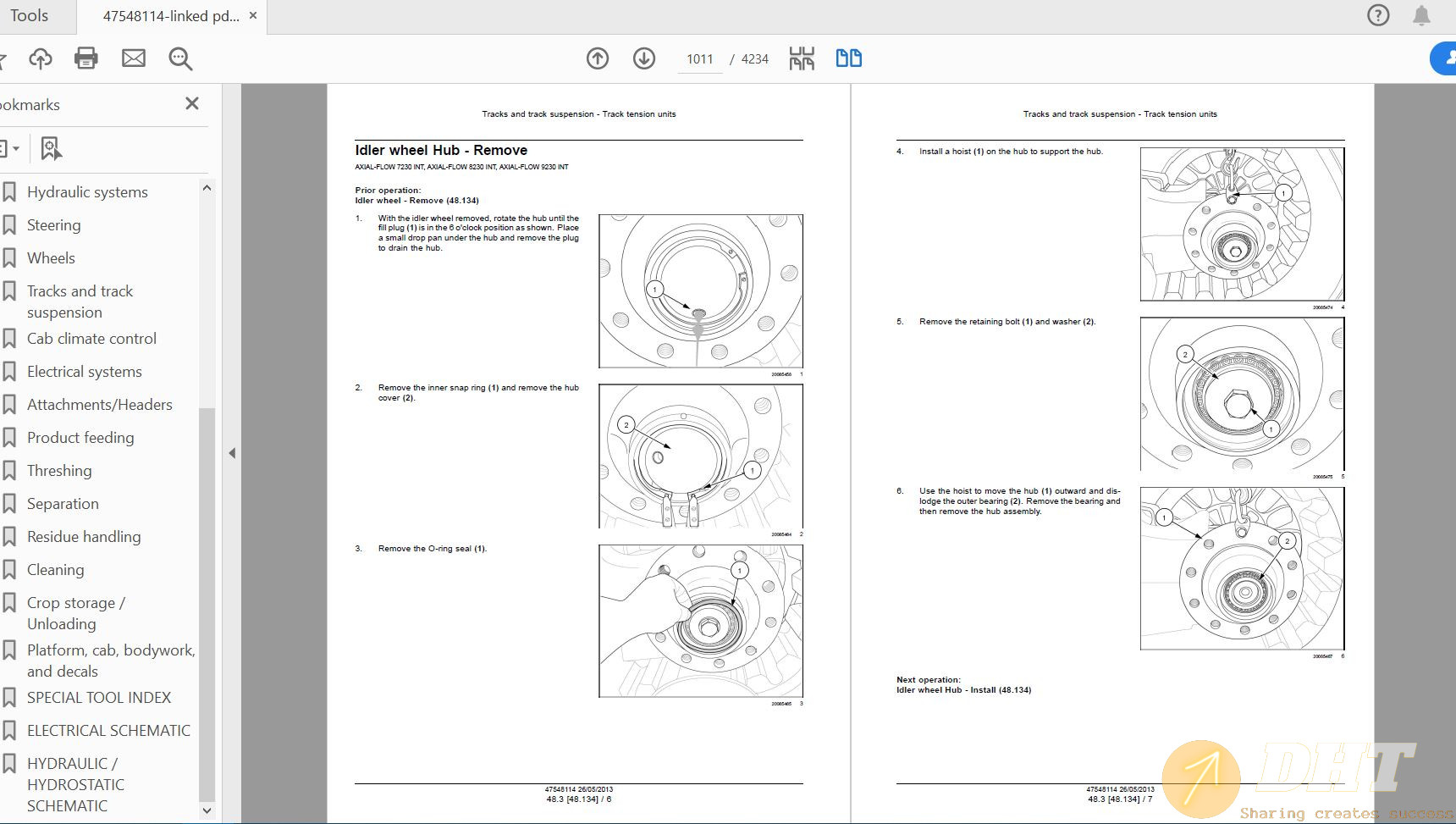Click the step 1 fill plug illustration
This screenshot has height=824, width=1456.
point(701,291)
